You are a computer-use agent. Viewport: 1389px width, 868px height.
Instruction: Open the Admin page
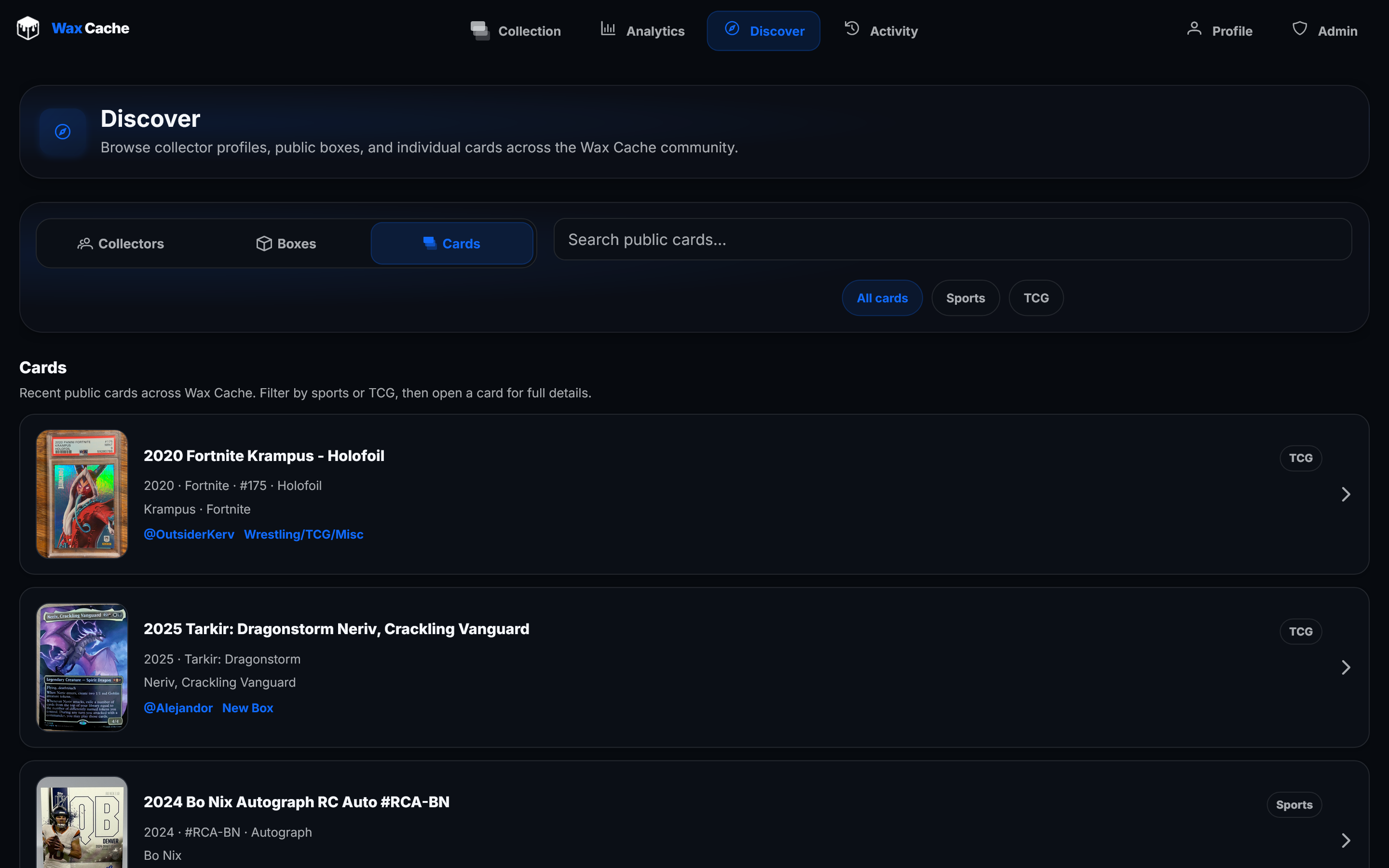coord(1325,31)
